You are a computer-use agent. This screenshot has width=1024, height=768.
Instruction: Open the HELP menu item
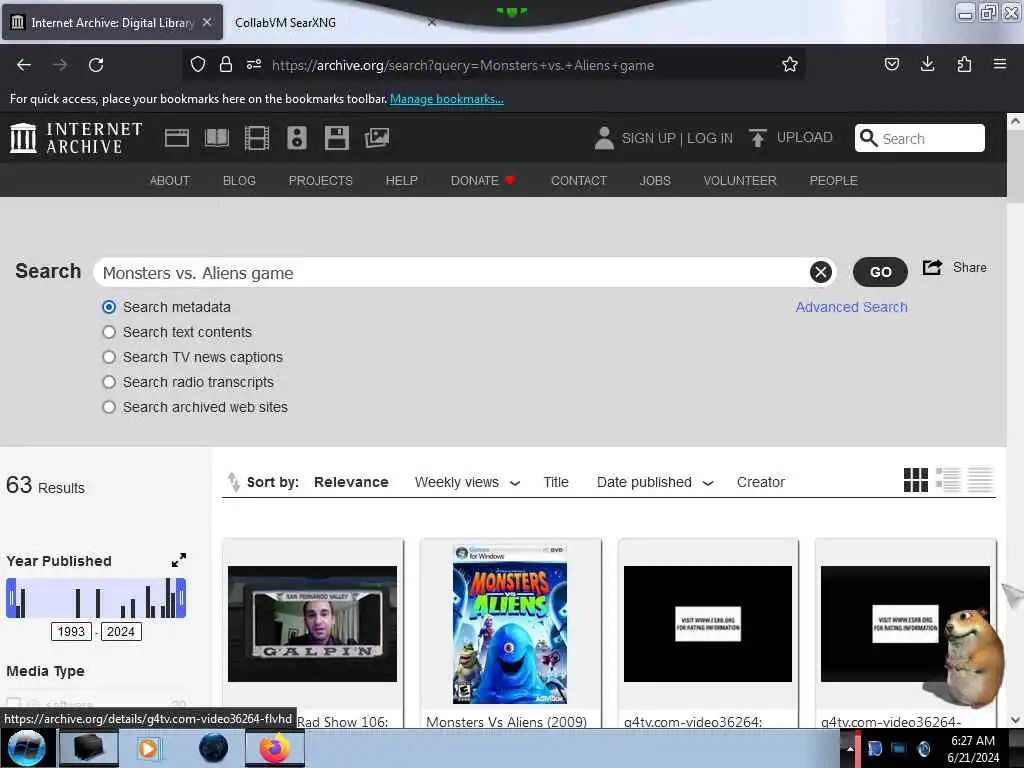pyautogui.click(x=402, y=180)
